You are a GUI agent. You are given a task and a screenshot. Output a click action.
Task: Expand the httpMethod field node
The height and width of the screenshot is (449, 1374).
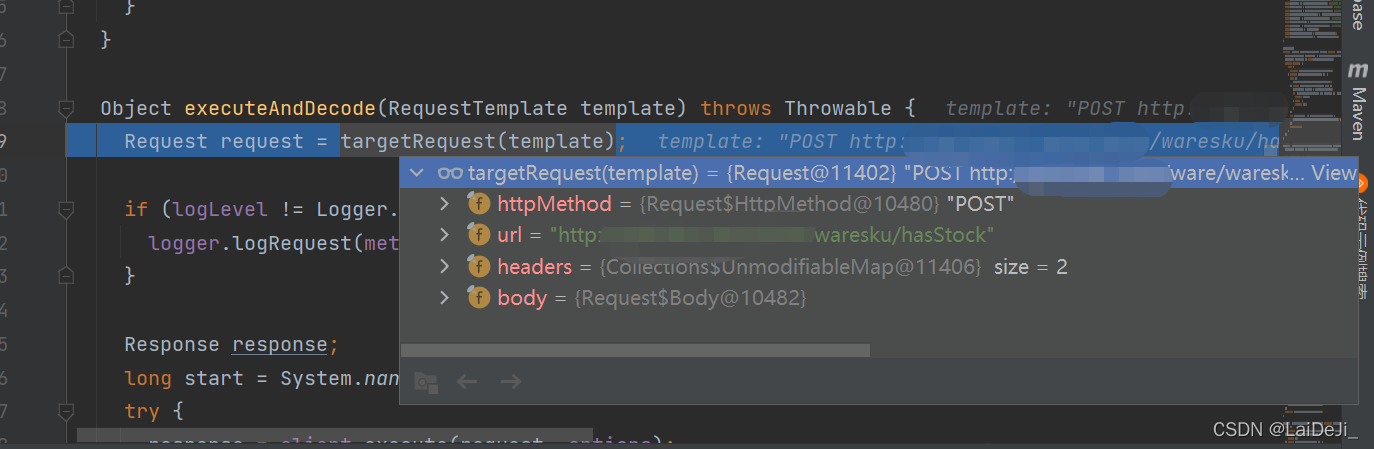point(446,204)
